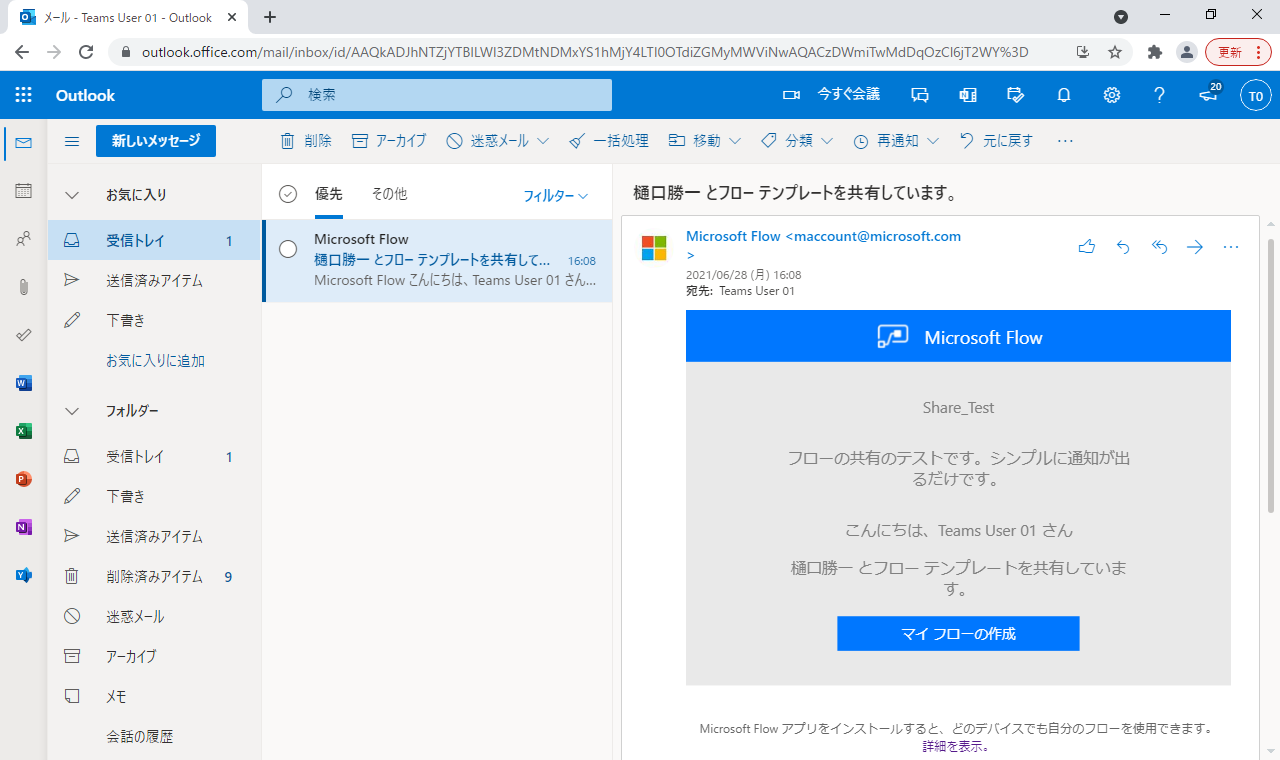This screenshot has height=760, width=1280.
Task: Open more actions on the message header
Action: click(1231, 247)
